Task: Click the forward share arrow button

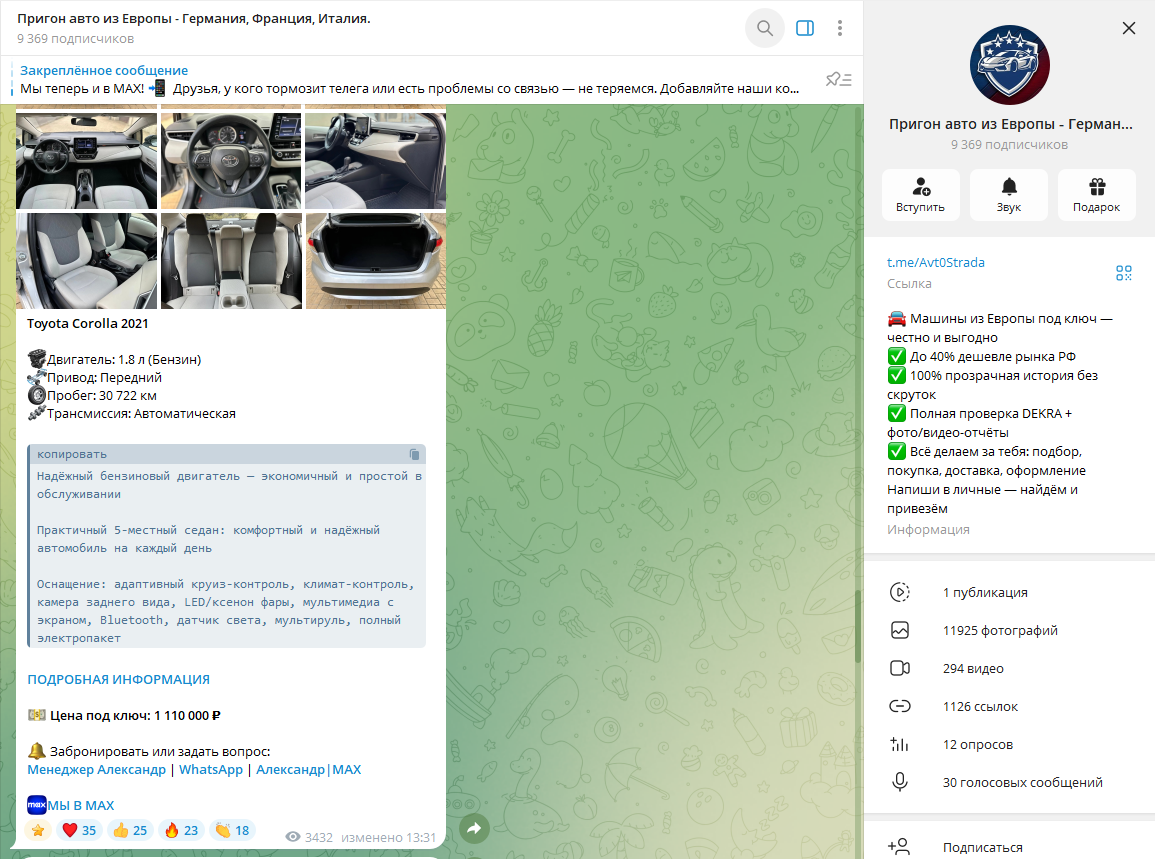Action: (x=474, y=829)
